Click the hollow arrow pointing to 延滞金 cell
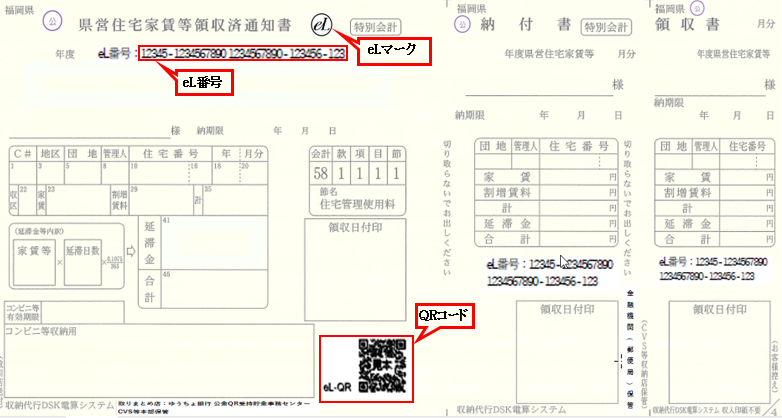782x418 pixels. 131,252
